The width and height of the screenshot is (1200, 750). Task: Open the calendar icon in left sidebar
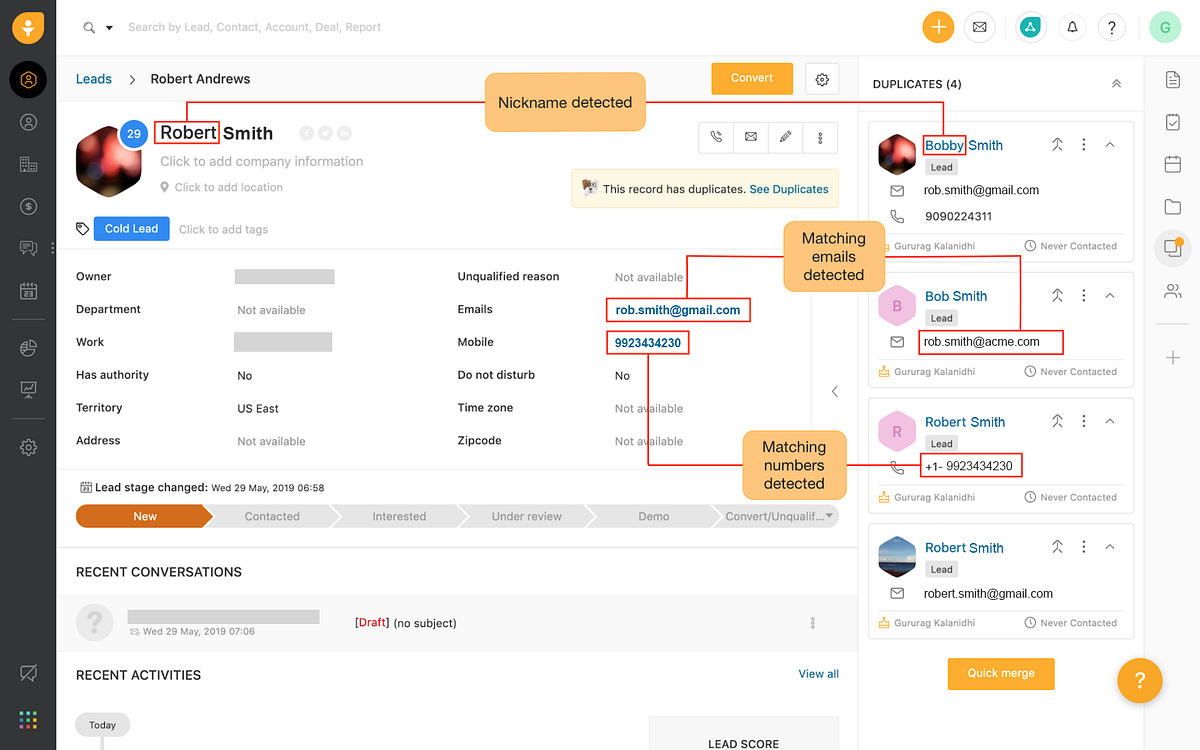(x=28, y=291)
